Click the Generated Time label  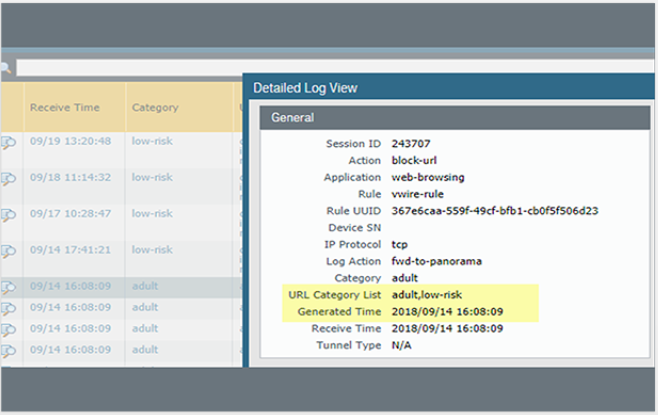point(339,312)
